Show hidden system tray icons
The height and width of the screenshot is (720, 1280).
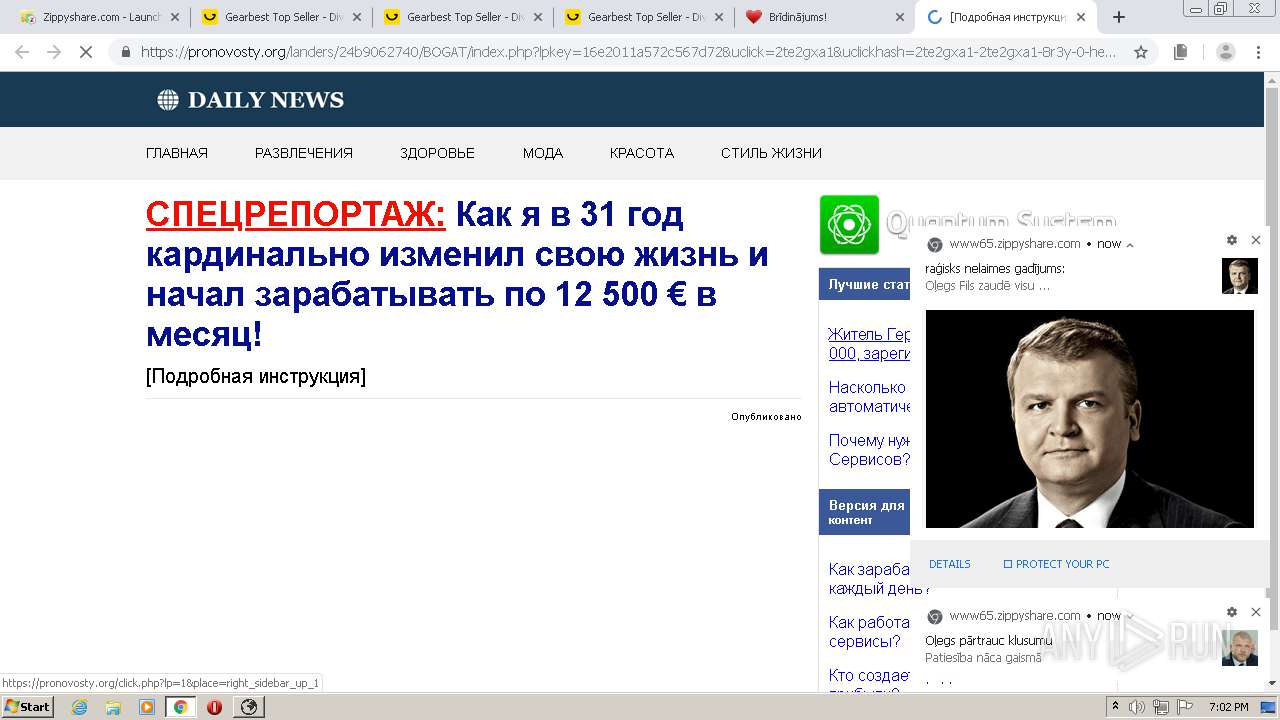[1116, 707]
